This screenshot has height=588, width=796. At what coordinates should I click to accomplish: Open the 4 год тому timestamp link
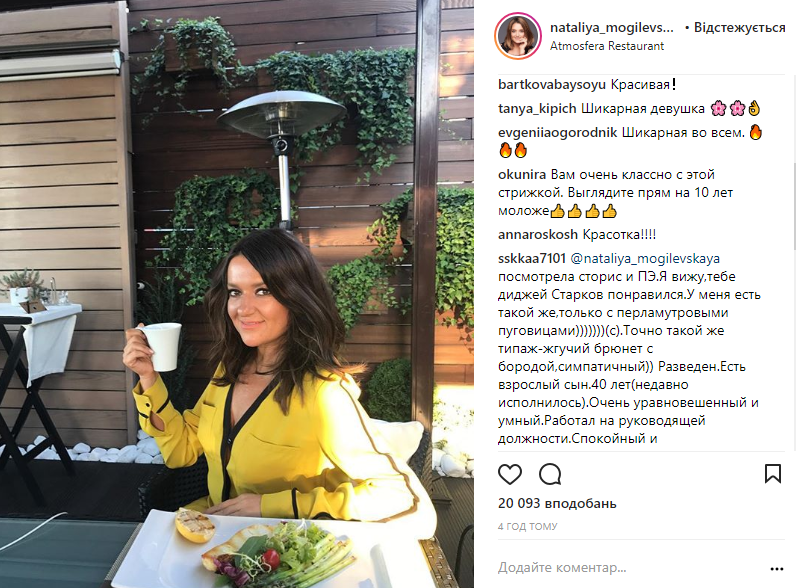(x=527, y=527)
